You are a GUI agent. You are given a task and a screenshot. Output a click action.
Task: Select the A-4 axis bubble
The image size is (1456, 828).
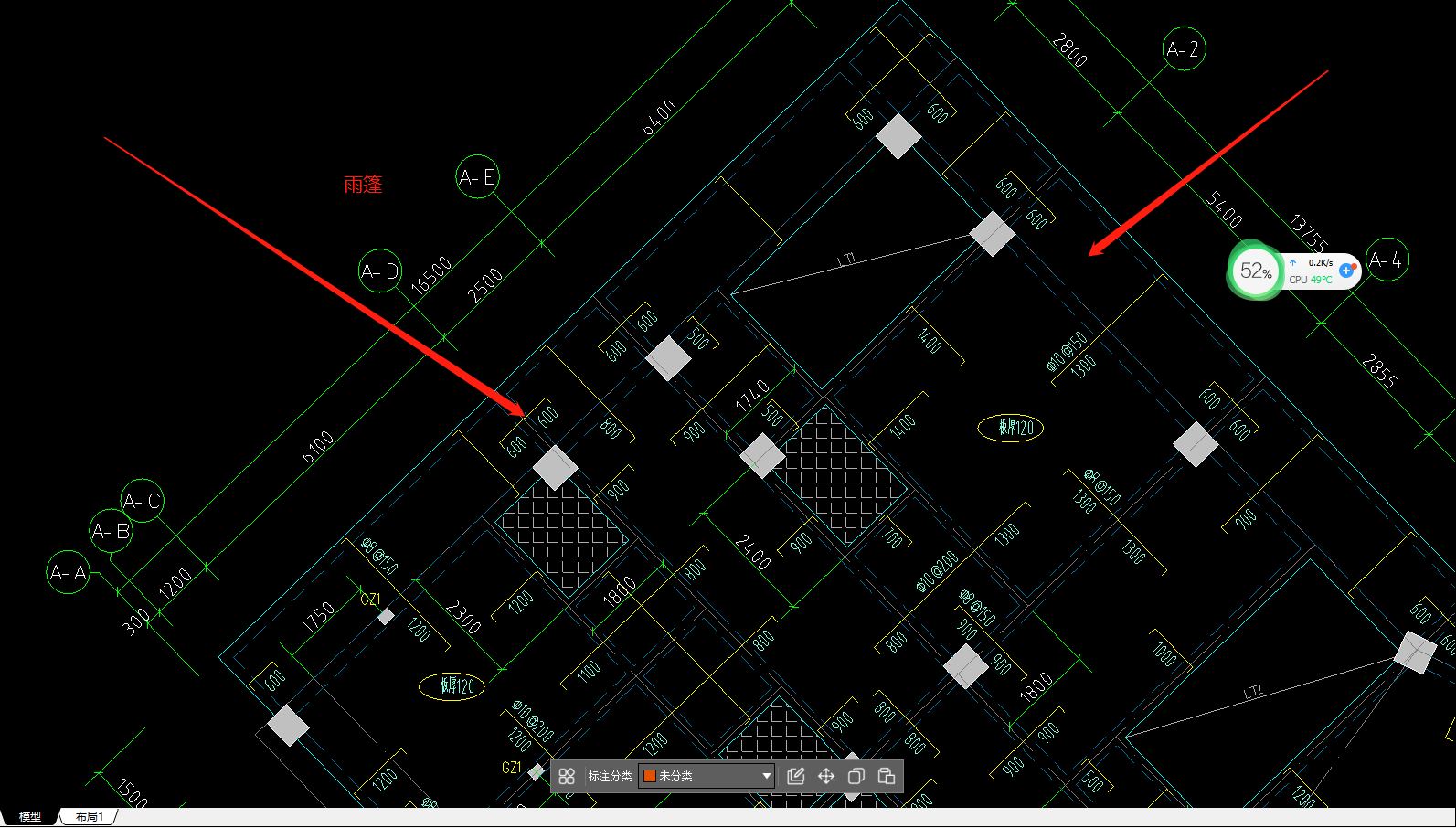1387,260
